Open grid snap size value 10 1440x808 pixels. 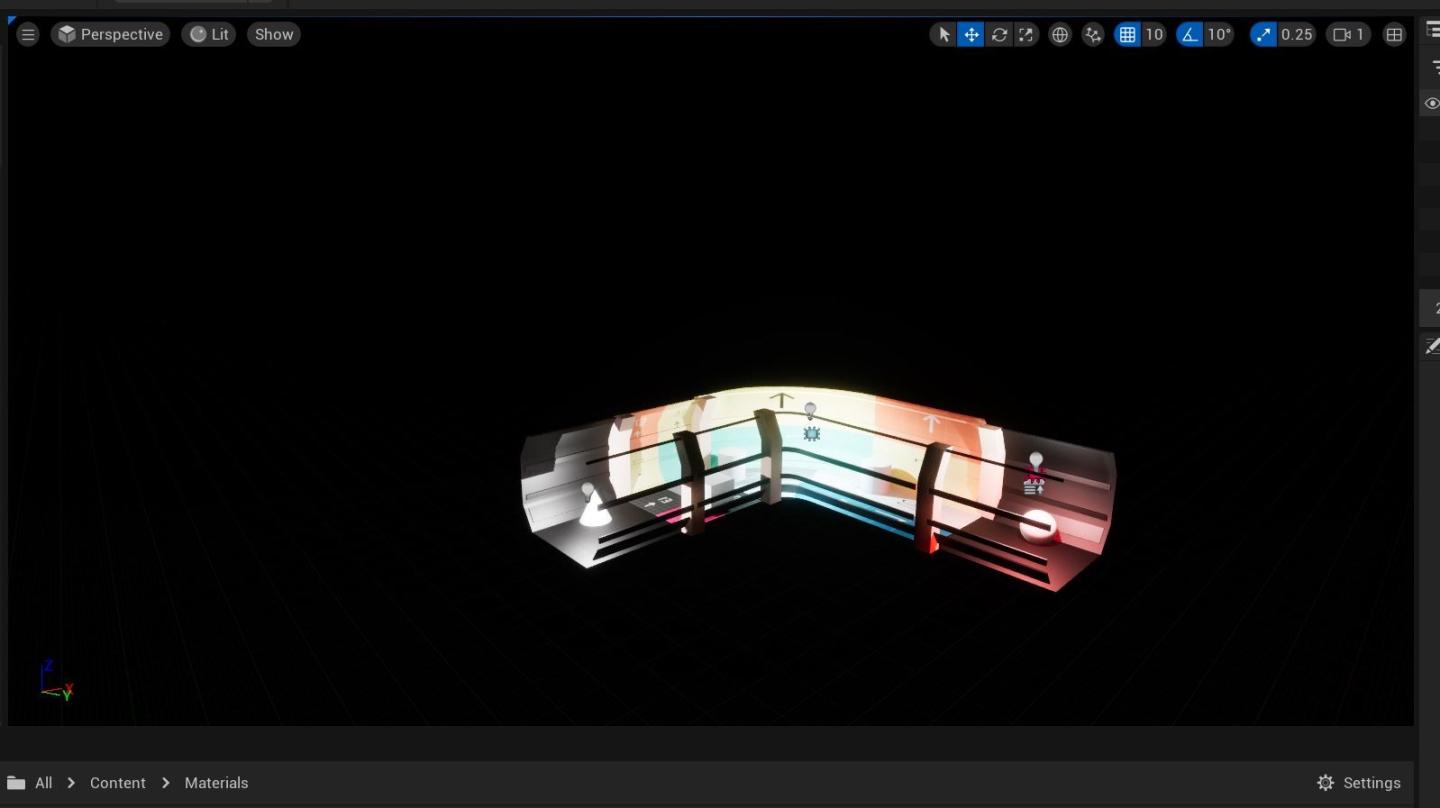pos(1154,35)
